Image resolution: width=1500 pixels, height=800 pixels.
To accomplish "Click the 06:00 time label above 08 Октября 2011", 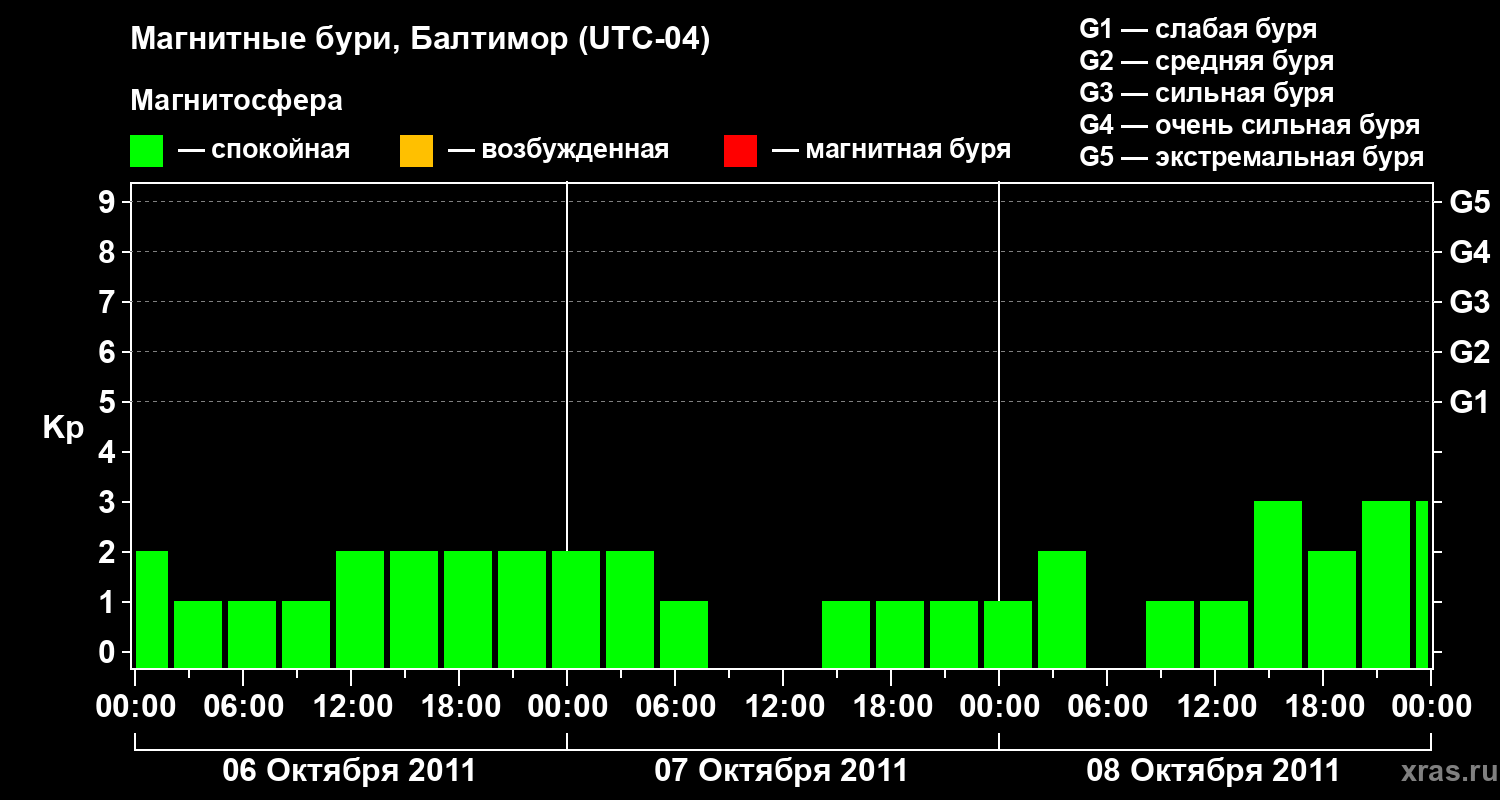I will pos(1107,707).
